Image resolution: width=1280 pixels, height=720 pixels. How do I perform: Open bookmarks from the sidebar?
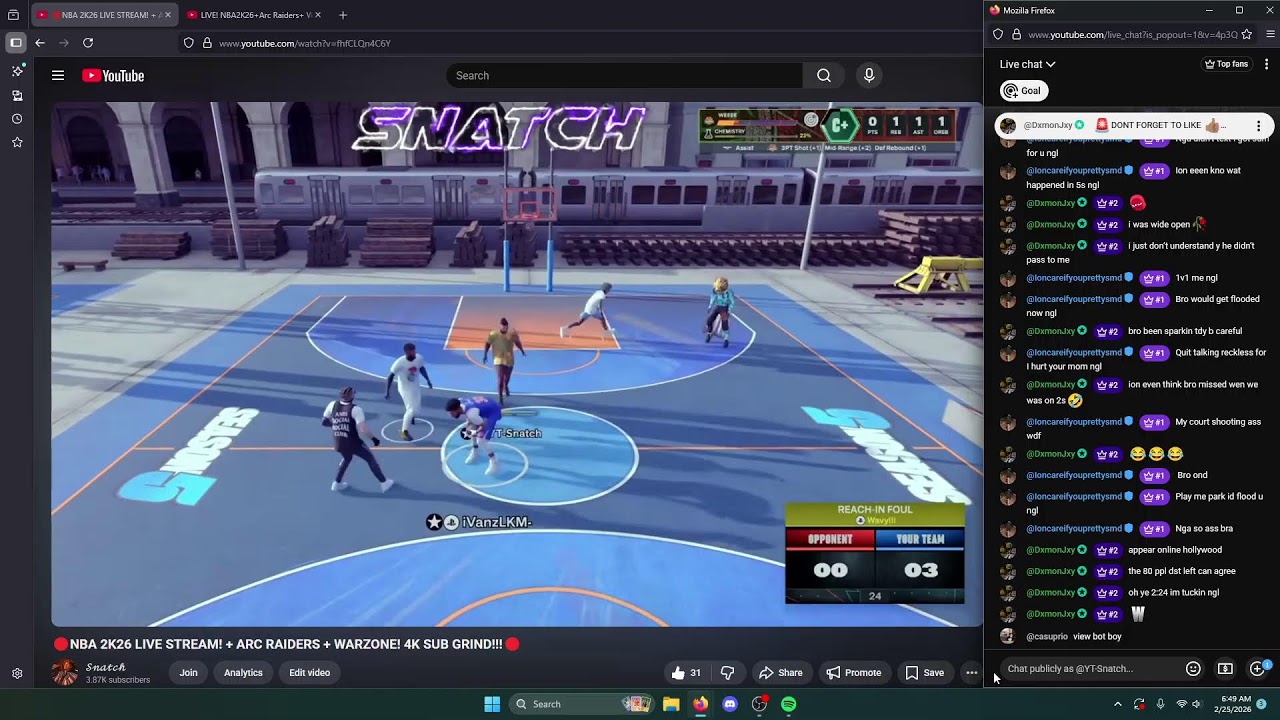click(x=17, y=142)
